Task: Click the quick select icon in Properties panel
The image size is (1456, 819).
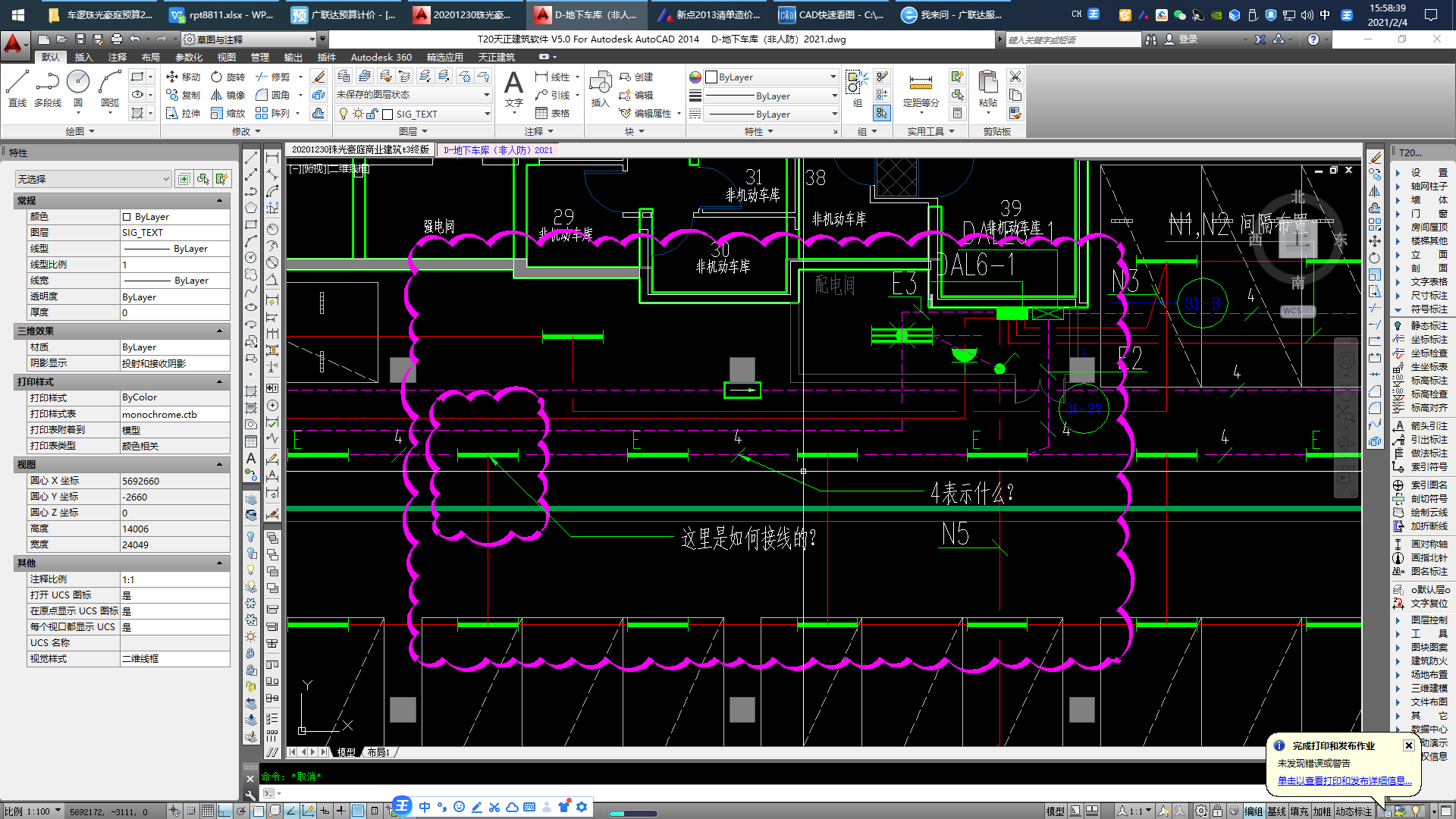Action: click(221, 179)
